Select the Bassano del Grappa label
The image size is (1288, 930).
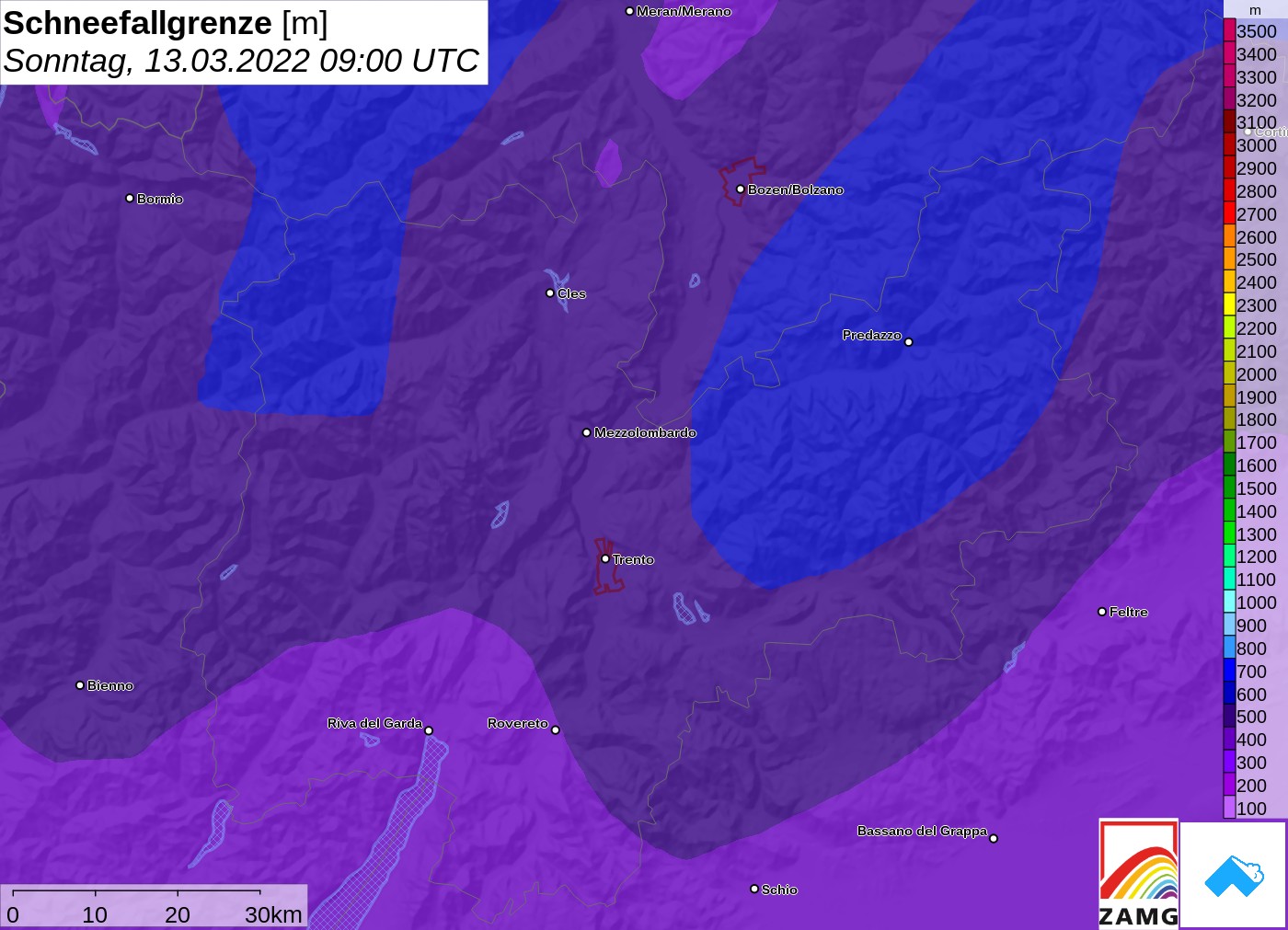pos(922,831)
